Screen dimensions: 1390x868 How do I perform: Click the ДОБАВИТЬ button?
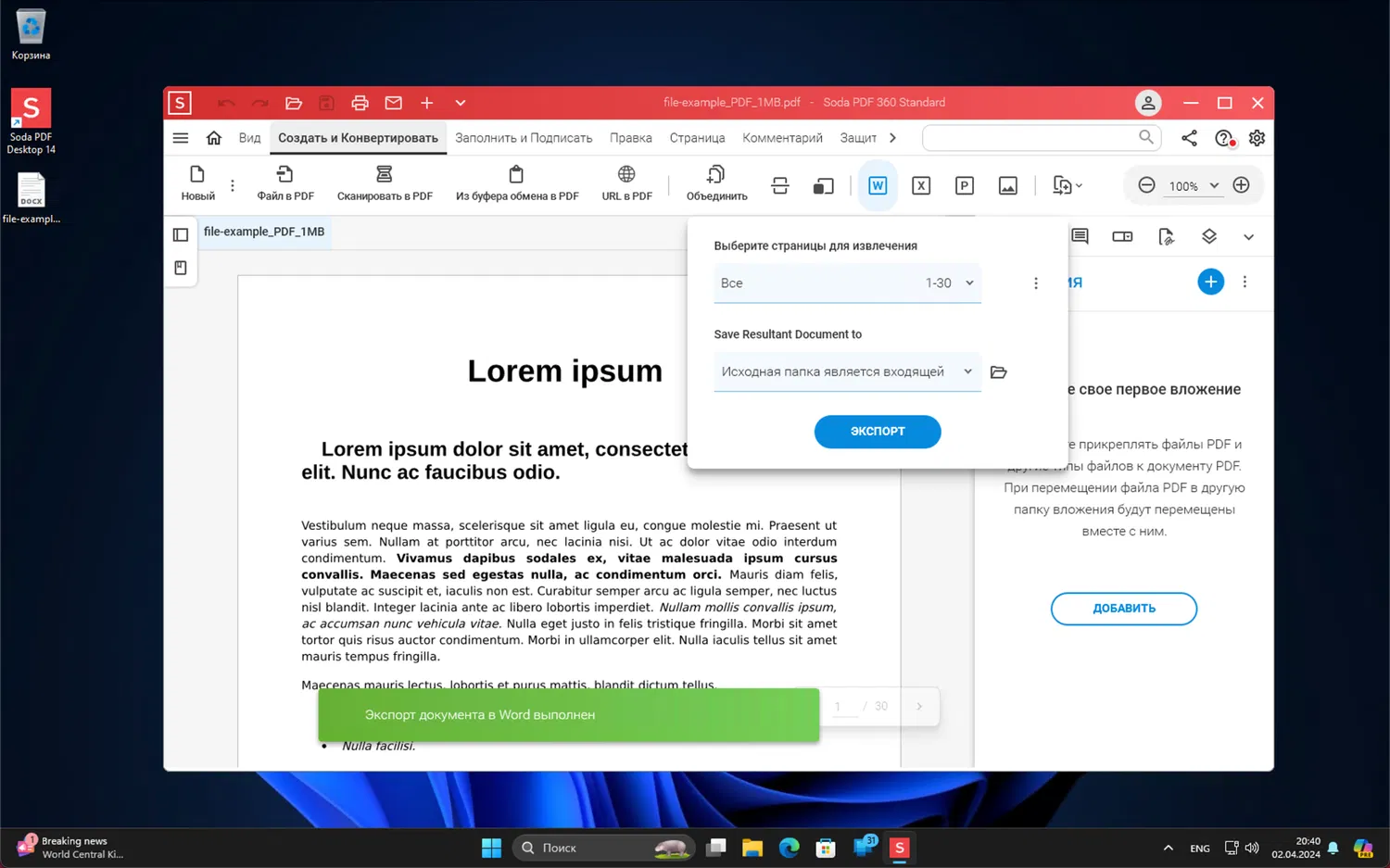(x=1124, y=609)
